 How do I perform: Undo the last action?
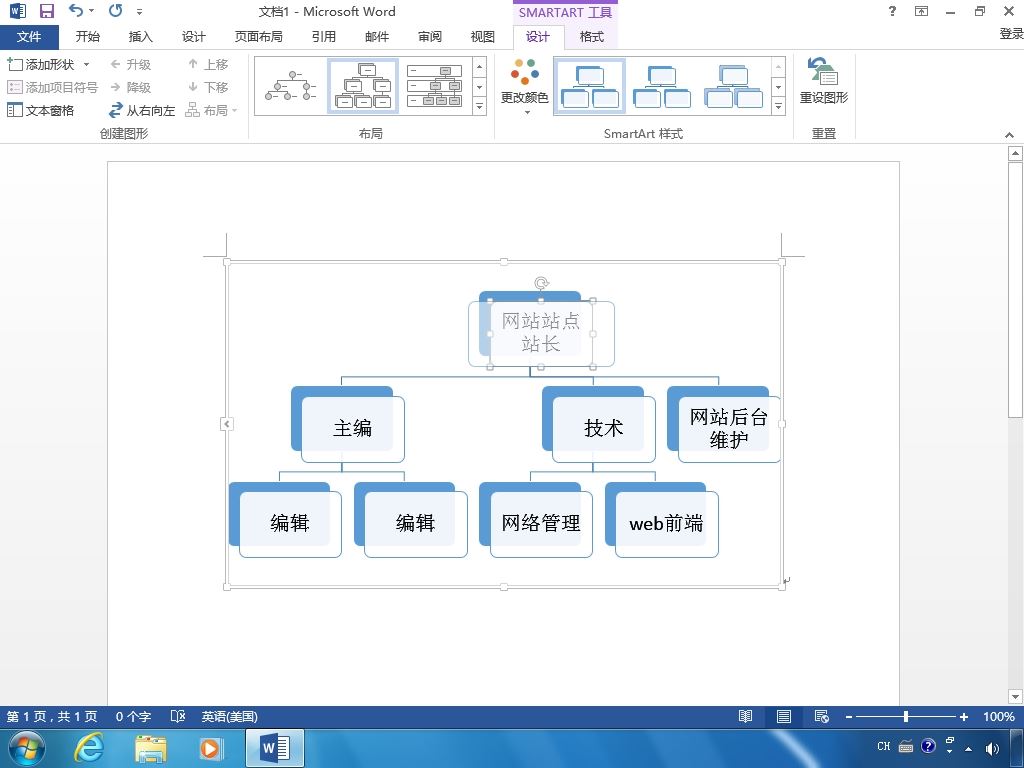[76, 10]
